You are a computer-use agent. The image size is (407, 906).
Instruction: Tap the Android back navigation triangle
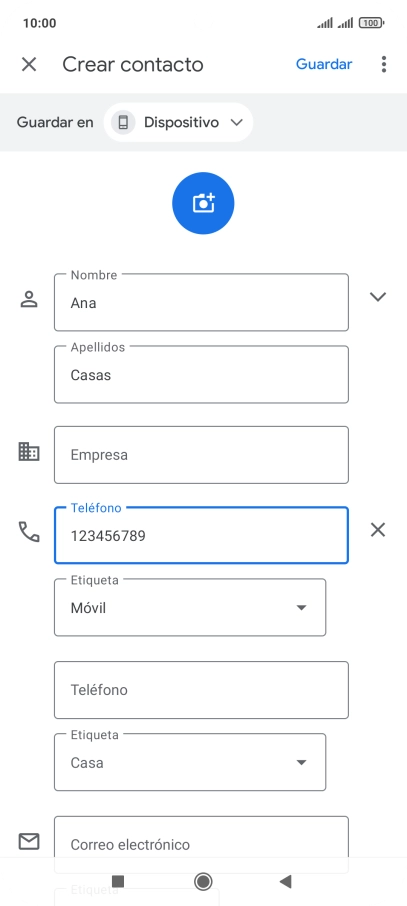click(285, 881)
